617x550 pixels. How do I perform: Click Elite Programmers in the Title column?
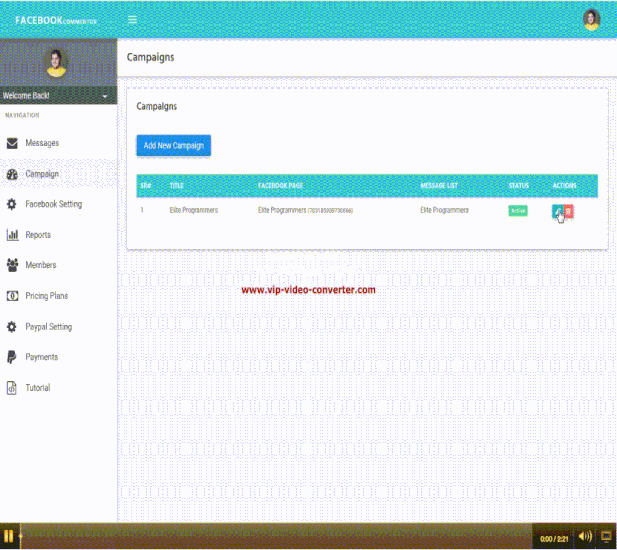point(194,210)
